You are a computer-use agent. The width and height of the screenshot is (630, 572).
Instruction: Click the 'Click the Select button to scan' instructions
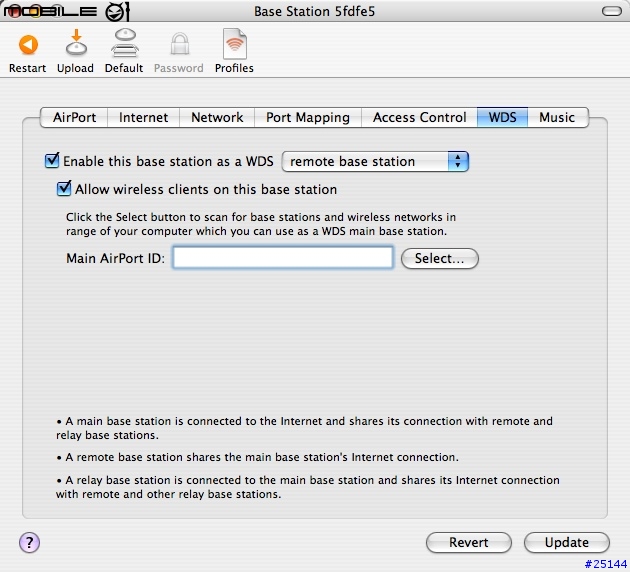tap(261, 224)
